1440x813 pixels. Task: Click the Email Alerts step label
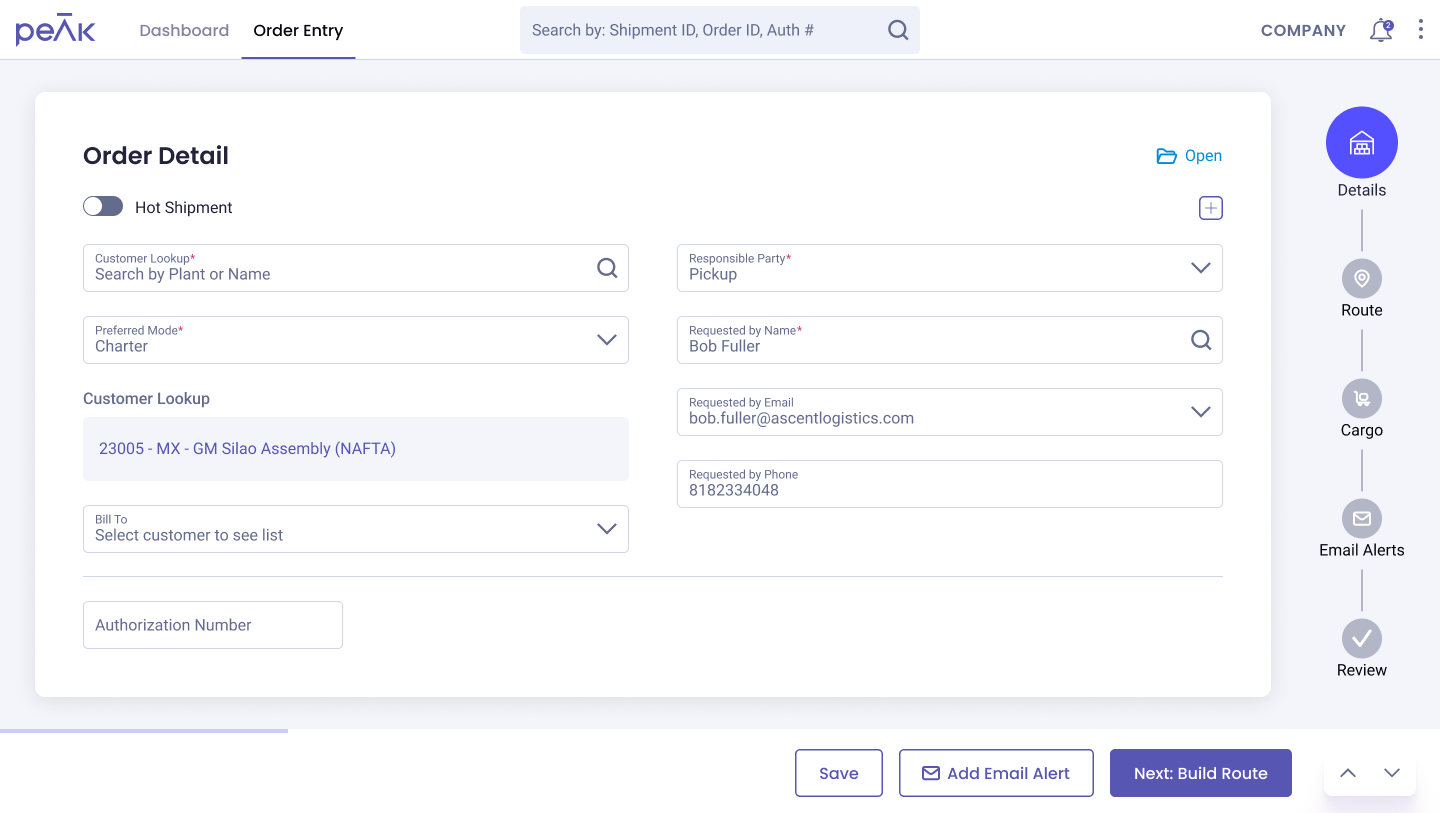[x=1362, y=550]
